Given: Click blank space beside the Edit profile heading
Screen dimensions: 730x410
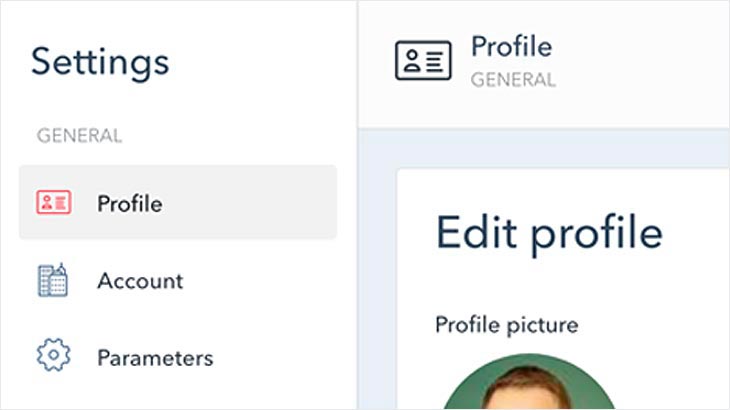Looking at the screenshot, I should (x=696, y=233).
